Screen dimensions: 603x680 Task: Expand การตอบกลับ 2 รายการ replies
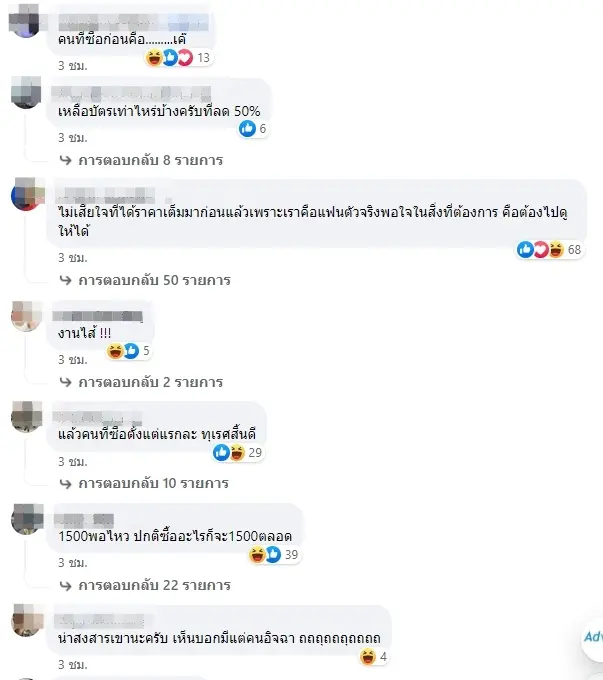(x=141, y=382)
